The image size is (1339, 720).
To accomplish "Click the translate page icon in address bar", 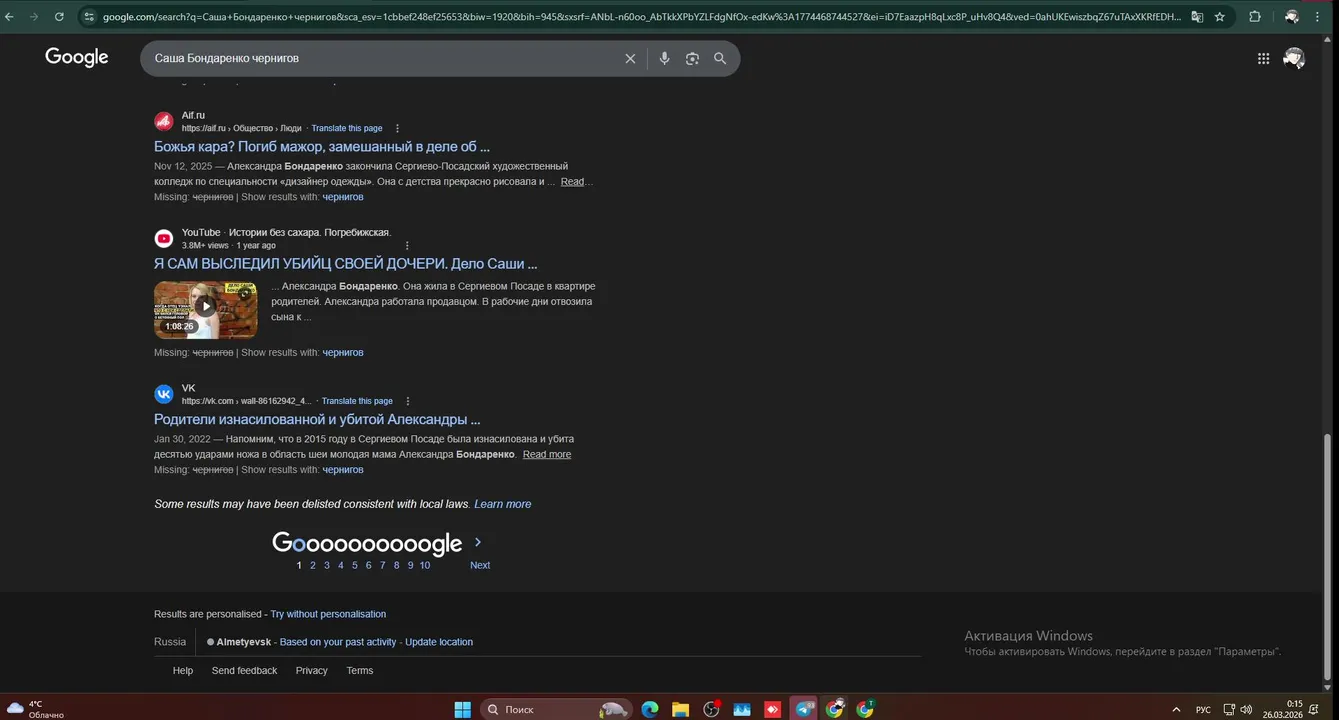I will click(1196, 17).
